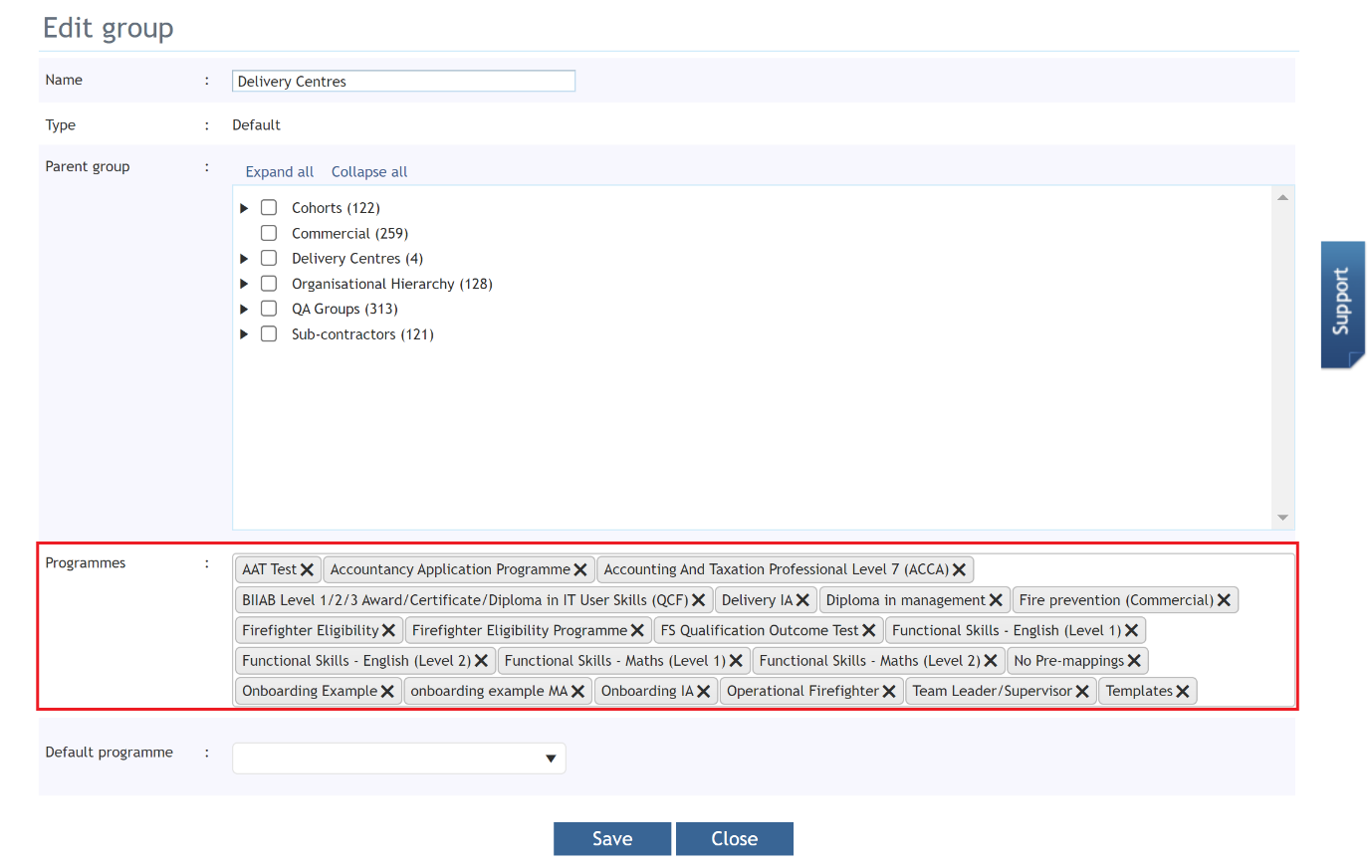The height and width of the screenshot is (868, 1372).
Task: Remove Functional Skills Maths Level 1 tag
Action: point(736,661)
